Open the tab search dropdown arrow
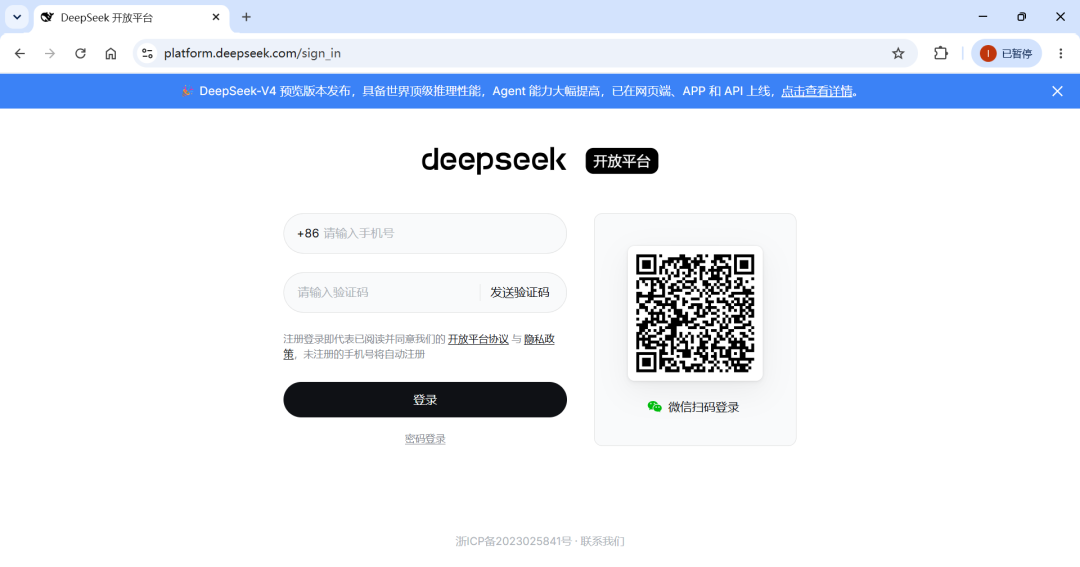 coord(17,17)
